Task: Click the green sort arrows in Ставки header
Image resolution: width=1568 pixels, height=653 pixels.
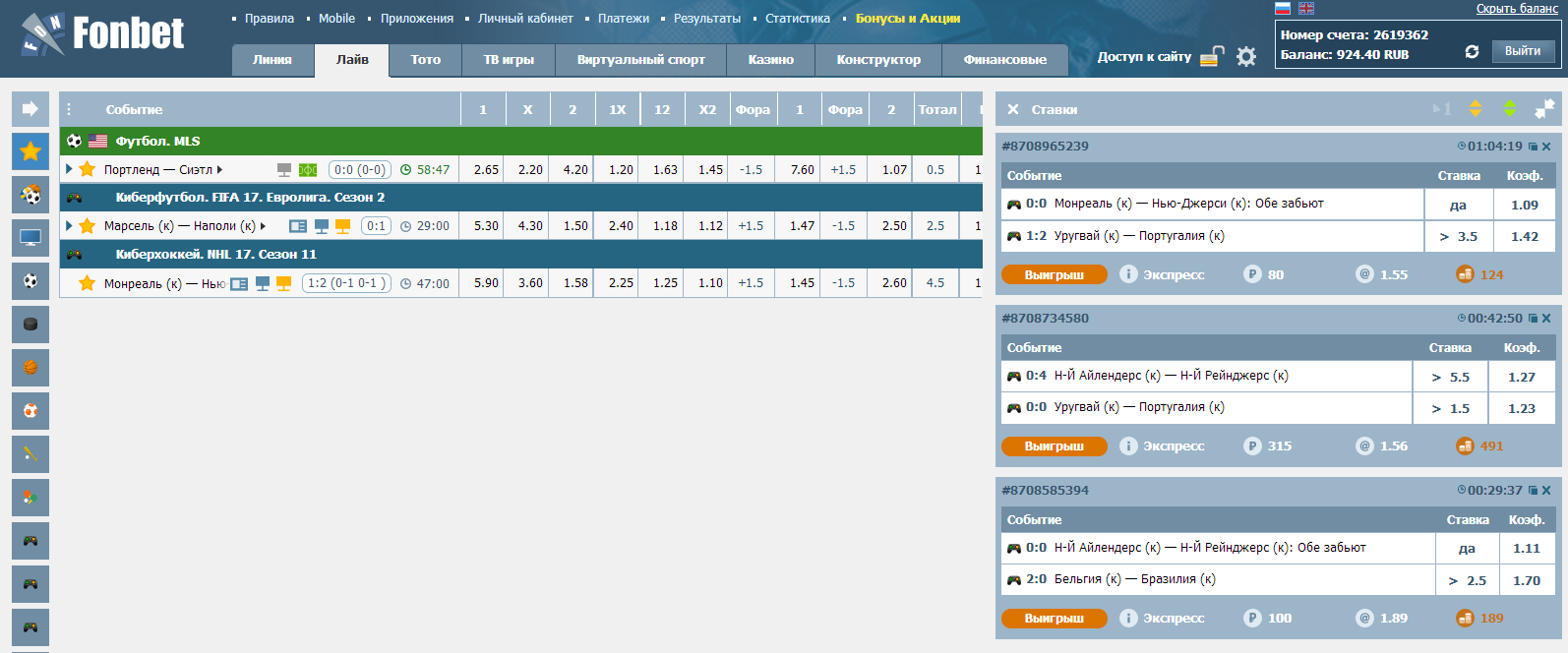Action: (1510, 108)
